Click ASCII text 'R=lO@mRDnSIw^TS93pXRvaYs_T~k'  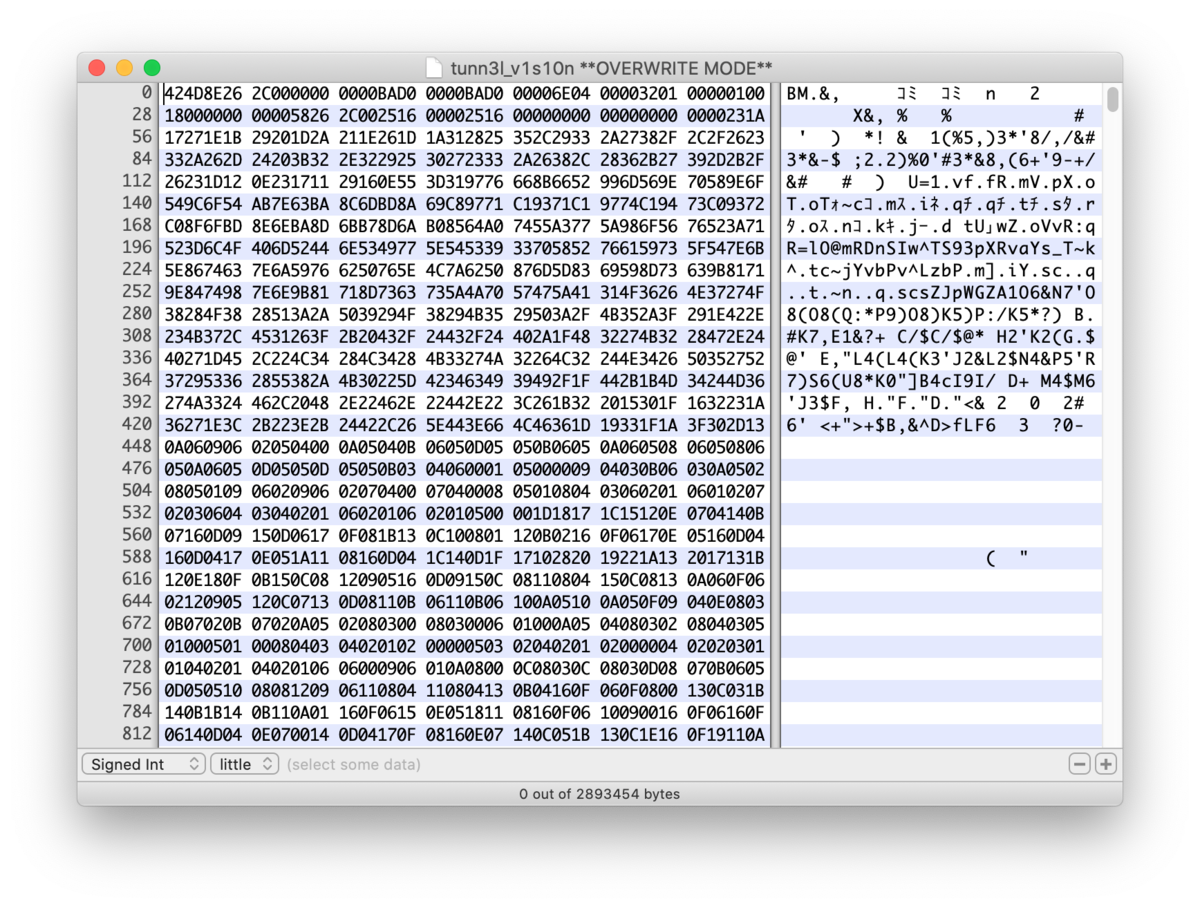click(x=941, y=248)
